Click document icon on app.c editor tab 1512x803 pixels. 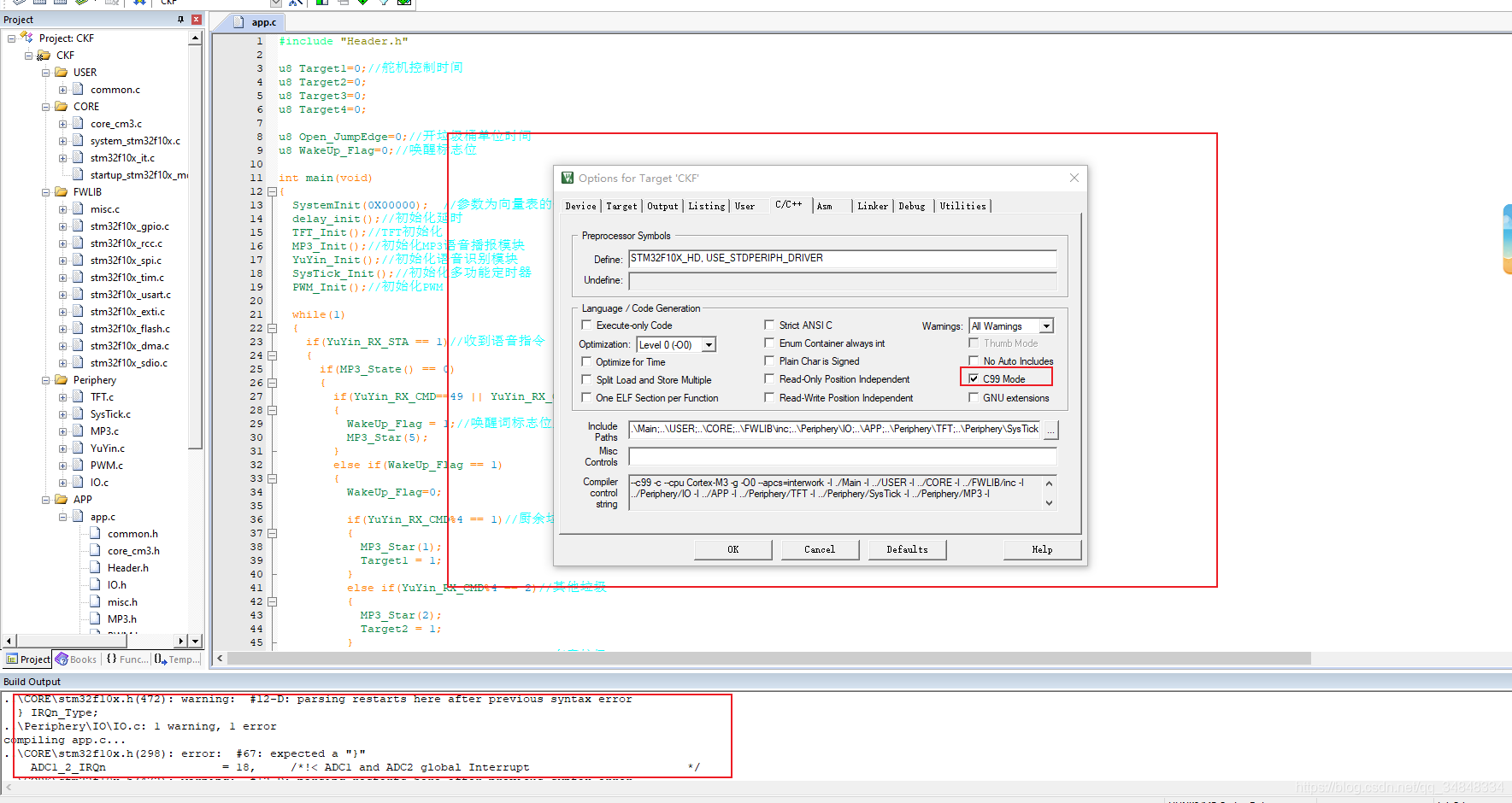point(238,22)
